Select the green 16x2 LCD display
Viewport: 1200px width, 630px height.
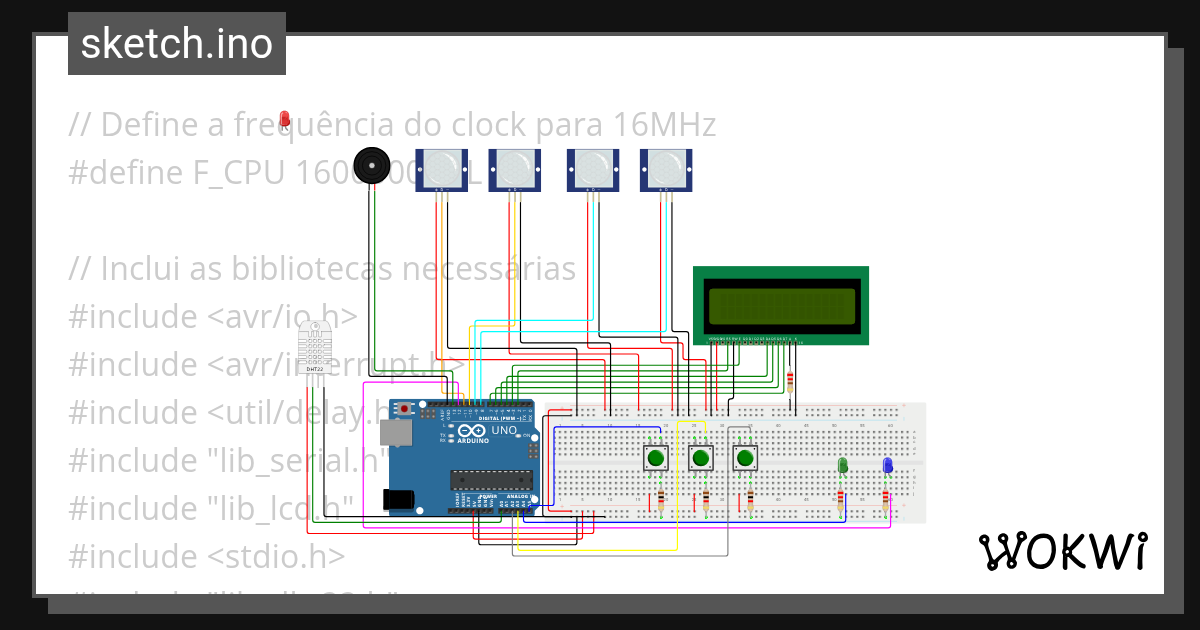tap(783, 305)
